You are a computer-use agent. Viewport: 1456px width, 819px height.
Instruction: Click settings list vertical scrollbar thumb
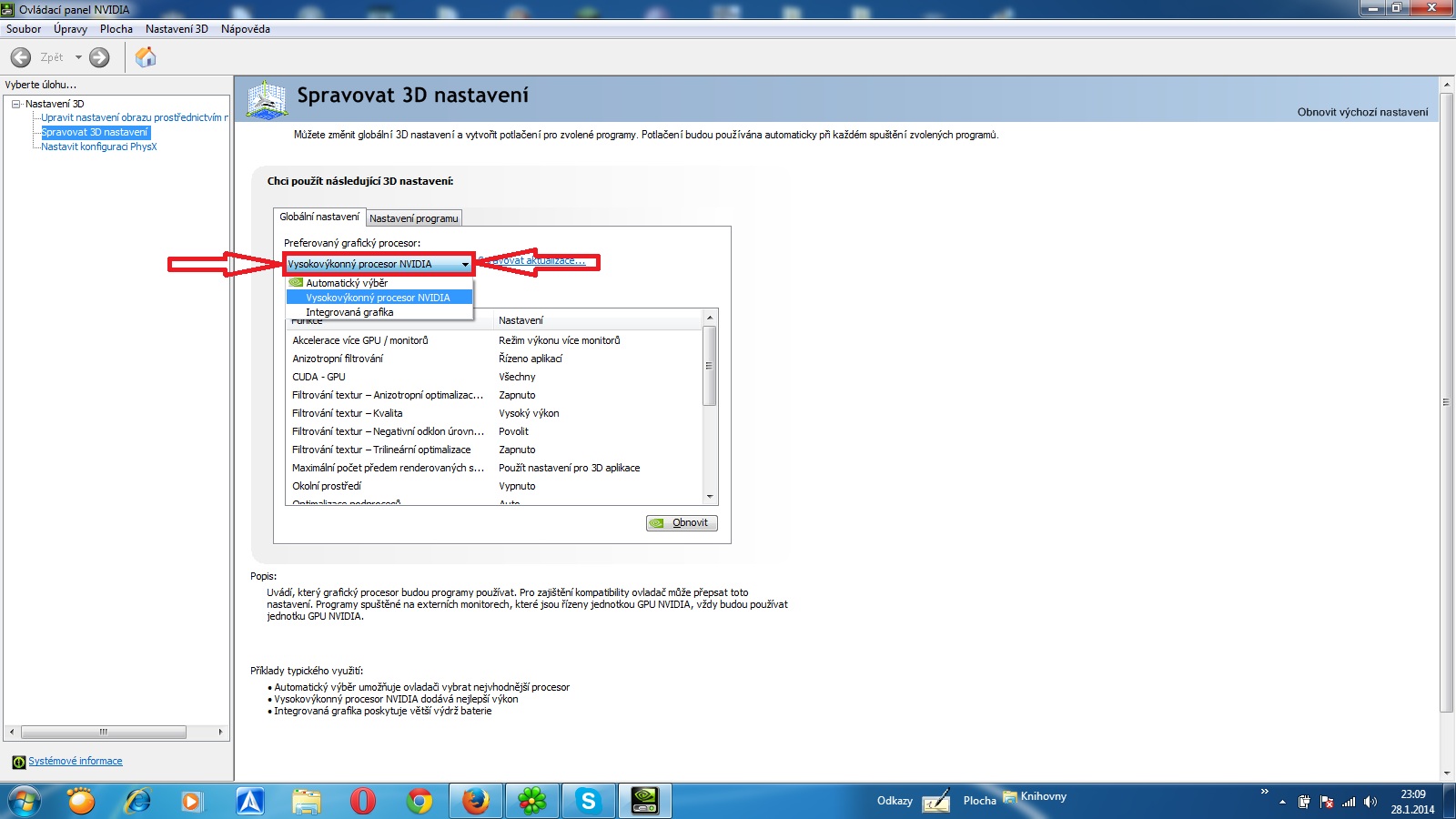tap(710, 366)
